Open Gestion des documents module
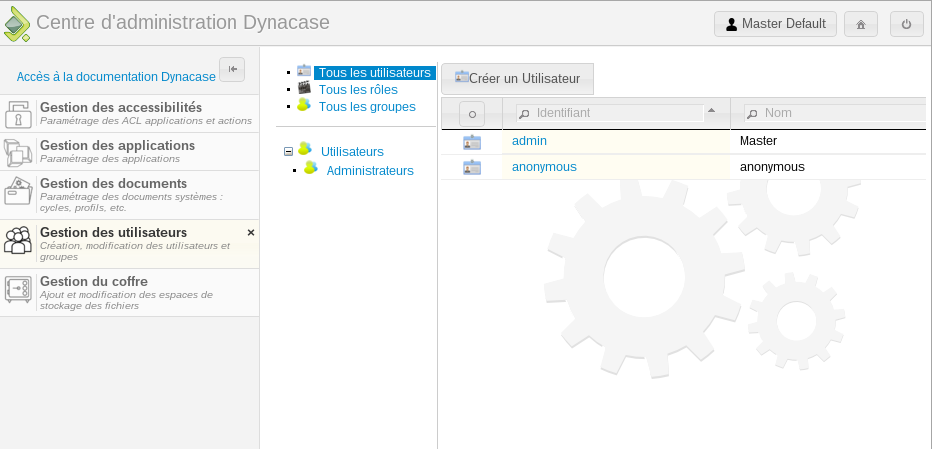932x449 pixels. click(x=130, y=195)
